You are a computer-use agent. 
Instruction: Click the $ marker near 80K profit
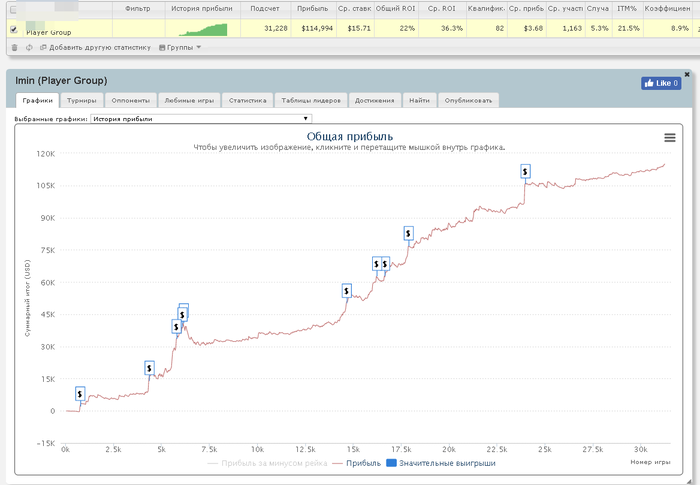pyautogui.click(x=408, y=234)
